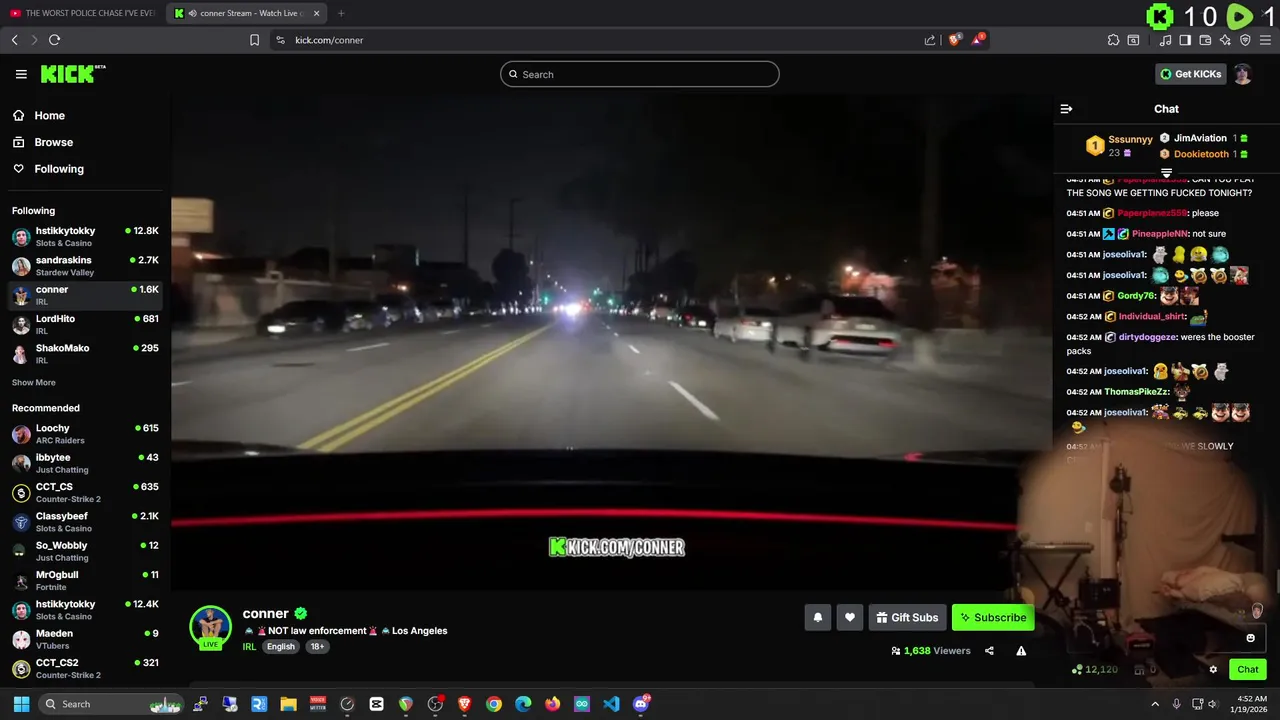Select LordHito channel in sidebar
The width and height of the screenshot is (1280, 720).
point(85,324)
